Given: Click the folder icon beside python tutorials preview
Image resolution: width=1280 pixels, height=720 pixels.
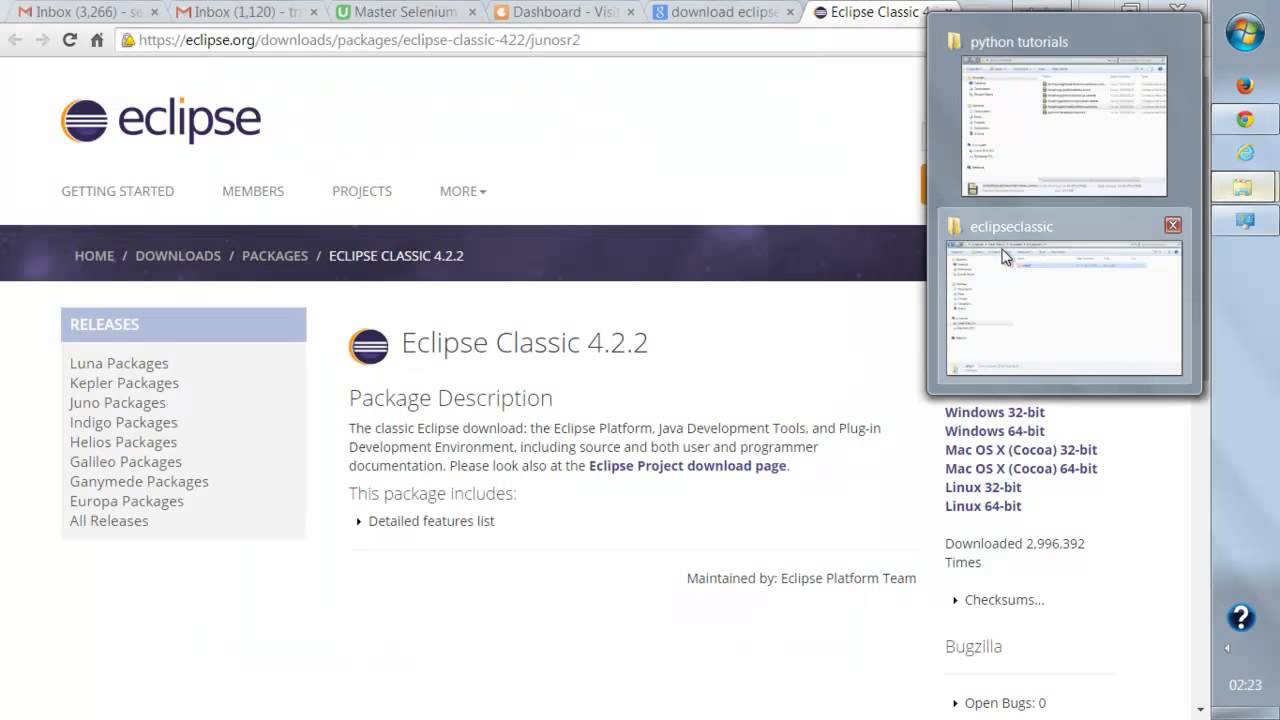Looking at the screenshot, I should click(x=954, y=41).
